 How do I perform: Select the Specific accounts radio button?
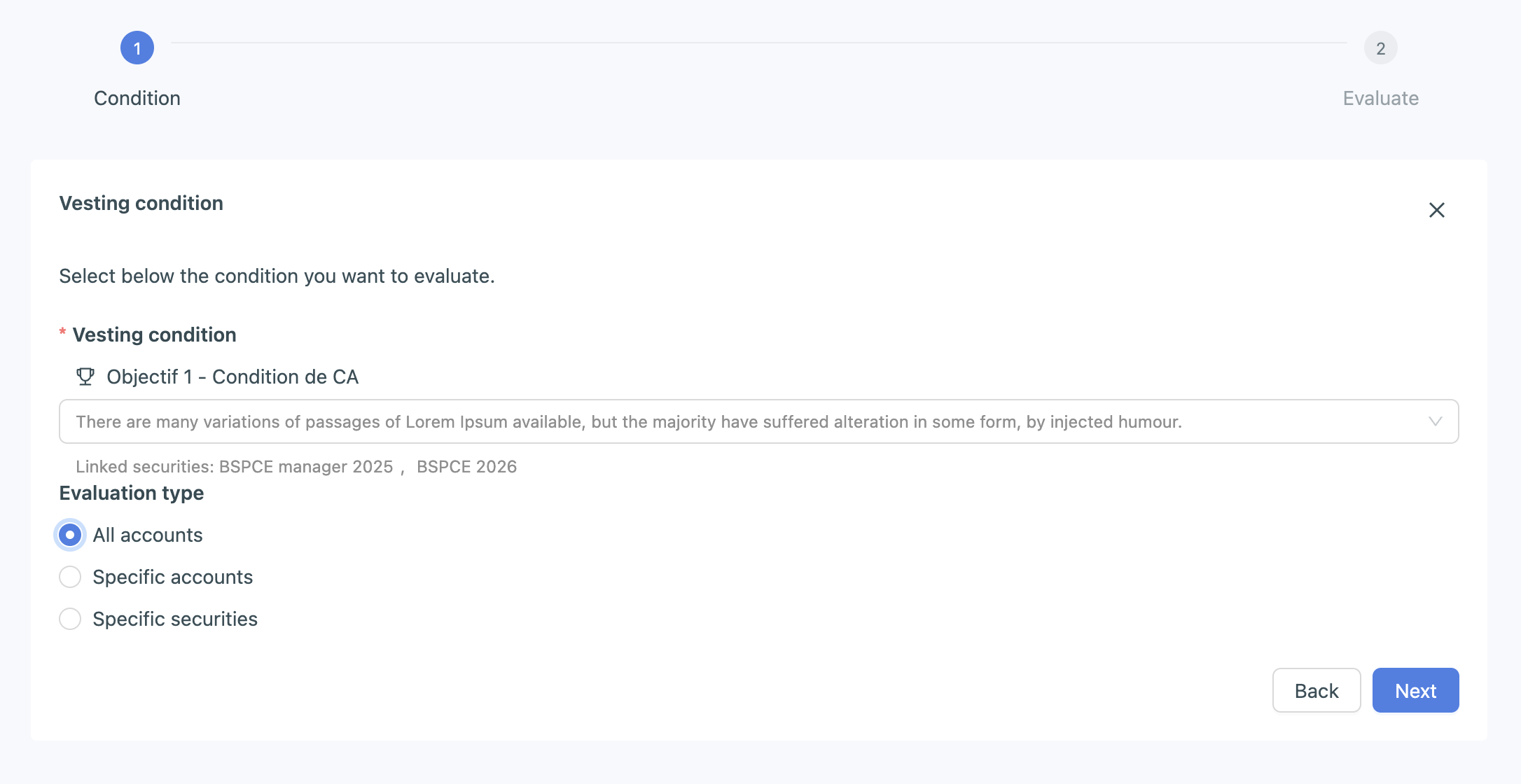[70, 577]
